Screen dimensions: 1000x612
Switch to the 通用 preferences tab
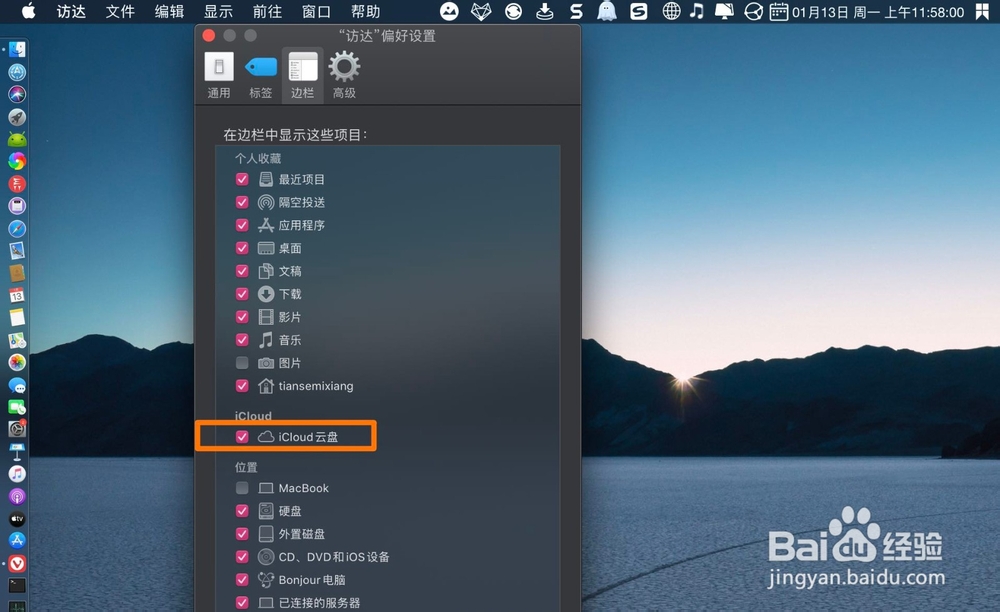click(219, 75)
